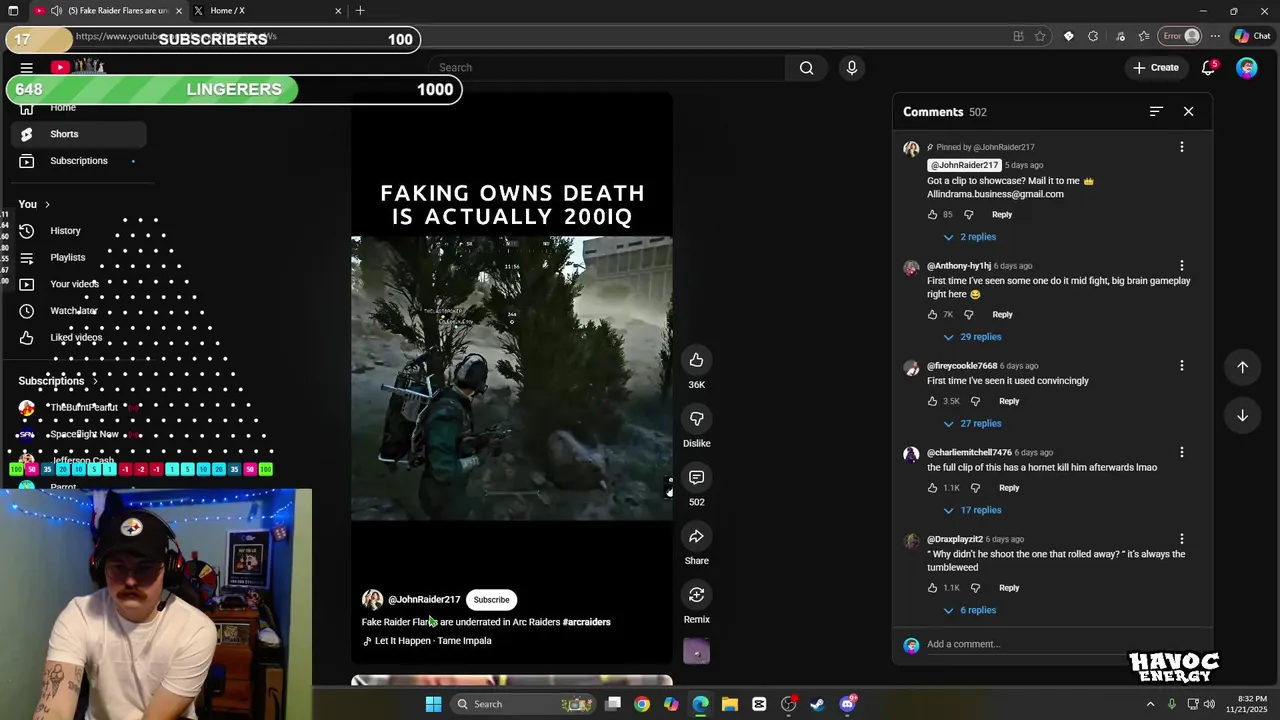The width and height of the screenshot is (1280, 720).
Task: Open the Windows Start menu
Action: pyautogui.click(x=433, y=704)
